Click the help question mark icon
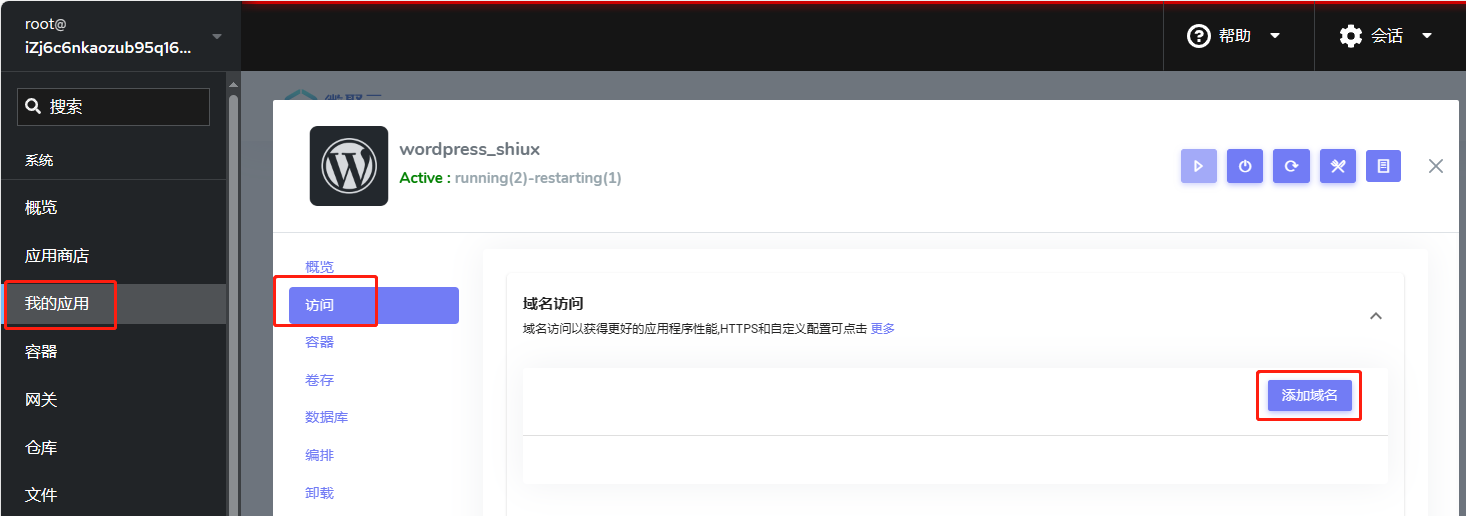 click(x=1198, y=36)
